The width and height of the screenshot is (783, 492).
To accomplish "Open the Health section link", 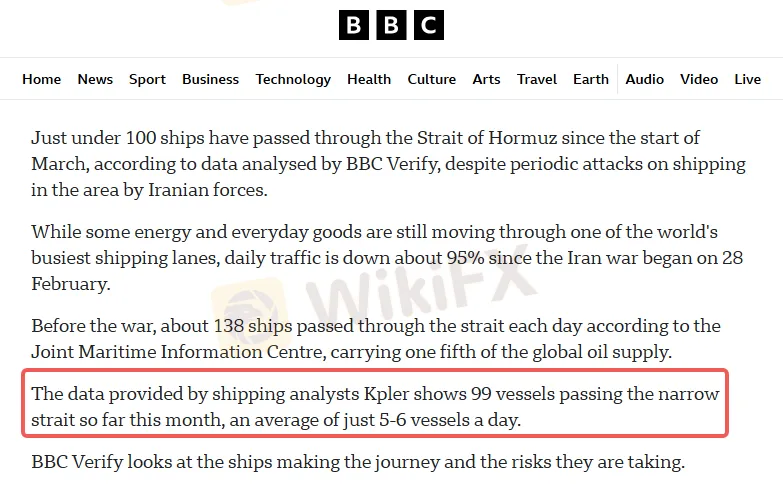I will click(369, 79).
